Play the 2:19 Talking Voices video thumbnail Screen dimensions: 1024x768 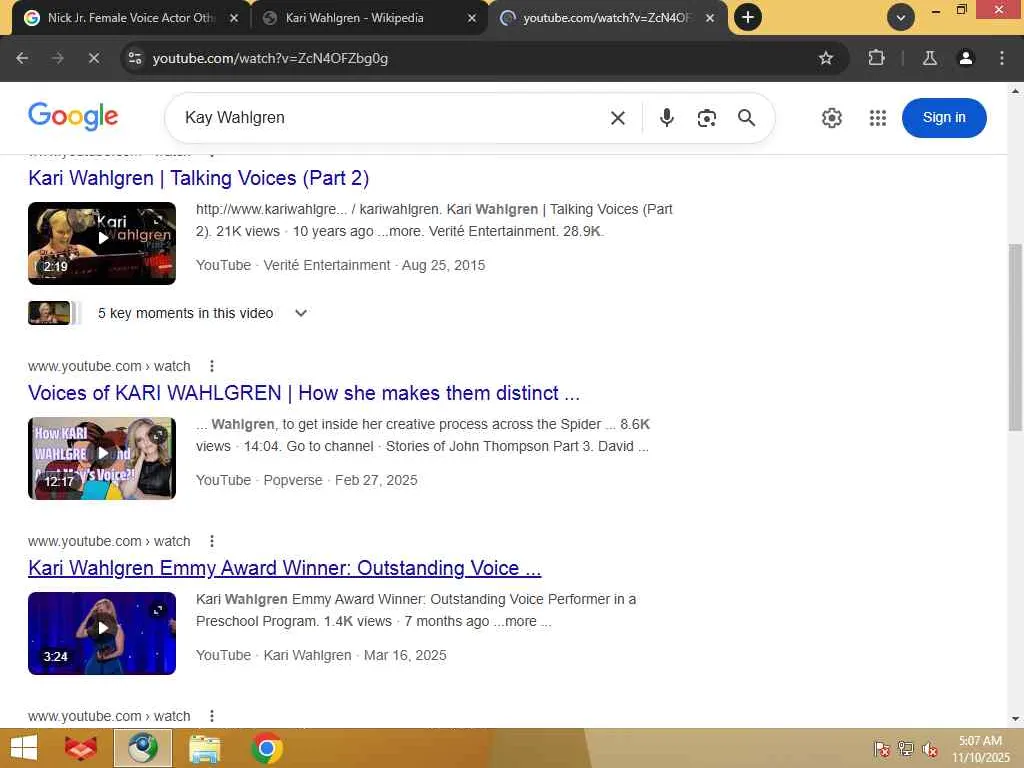click(102, 243)
